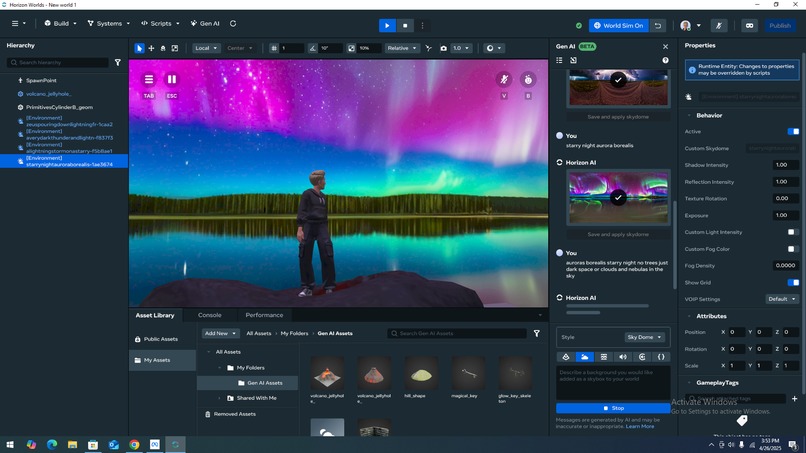Collapse the Behavior section
The height and width of the screenshot is (453, 806).
(x=689, y=116)
